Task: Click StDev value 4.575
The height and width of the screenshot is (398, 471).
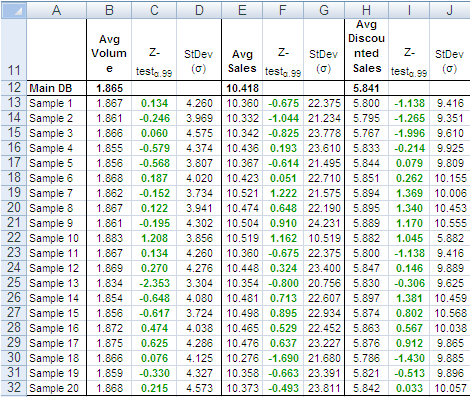Action: pos(199,133)
